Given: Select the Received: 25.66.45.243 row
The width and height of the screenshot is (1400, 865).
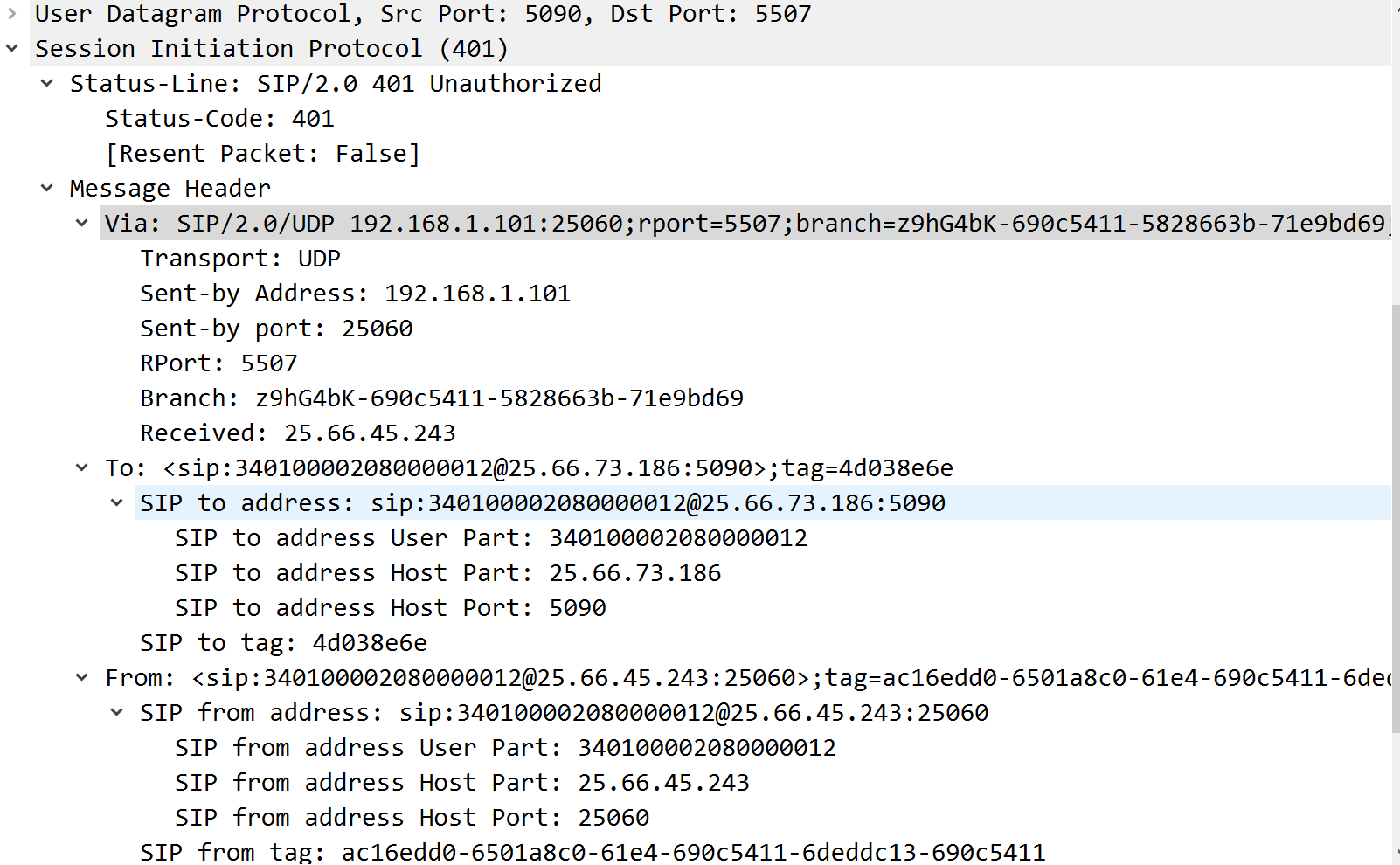Looking at the screenshot, I should coord(298,433).
